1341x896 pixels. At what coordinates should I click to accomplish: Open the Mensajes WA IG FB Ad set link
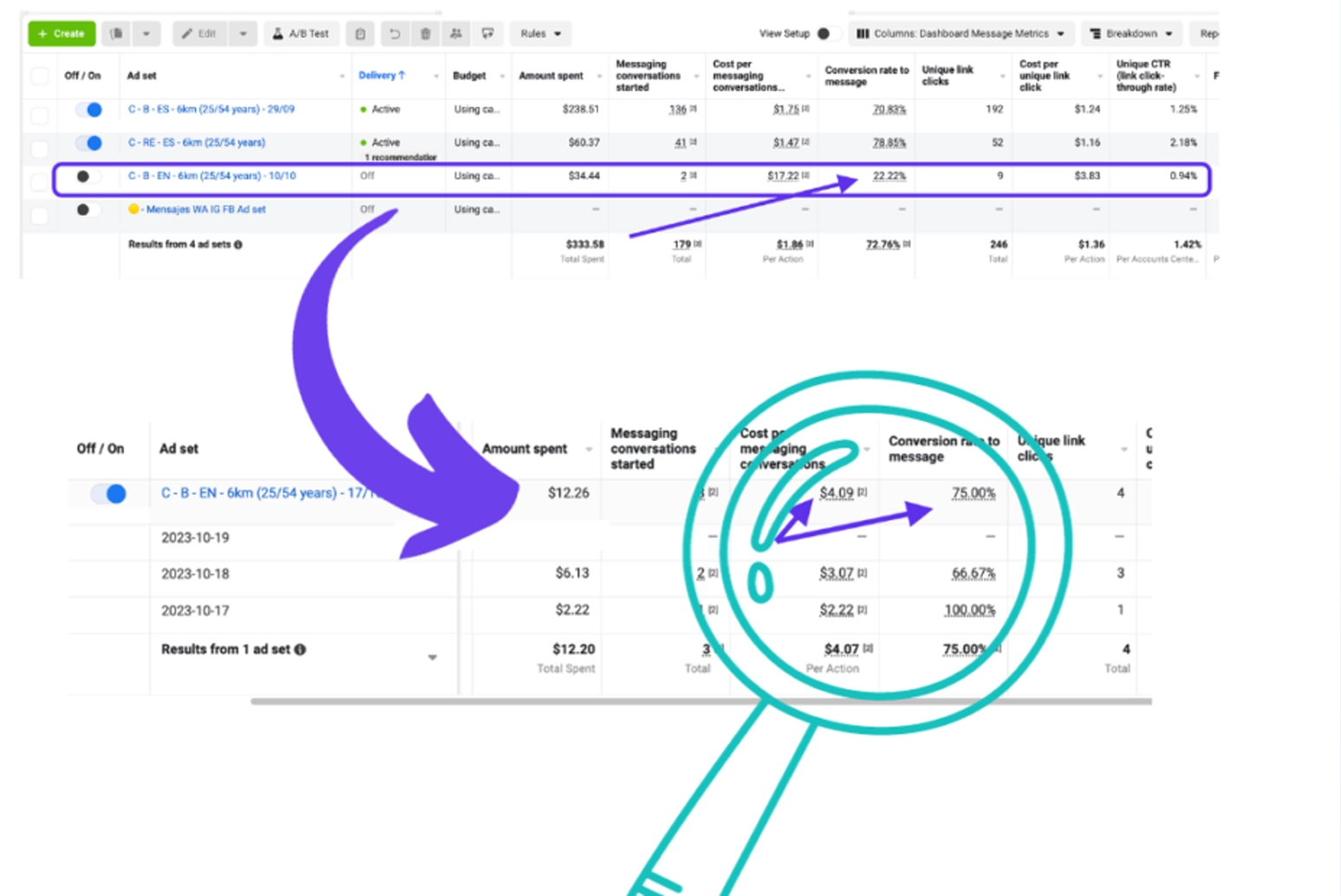point(205,210)
